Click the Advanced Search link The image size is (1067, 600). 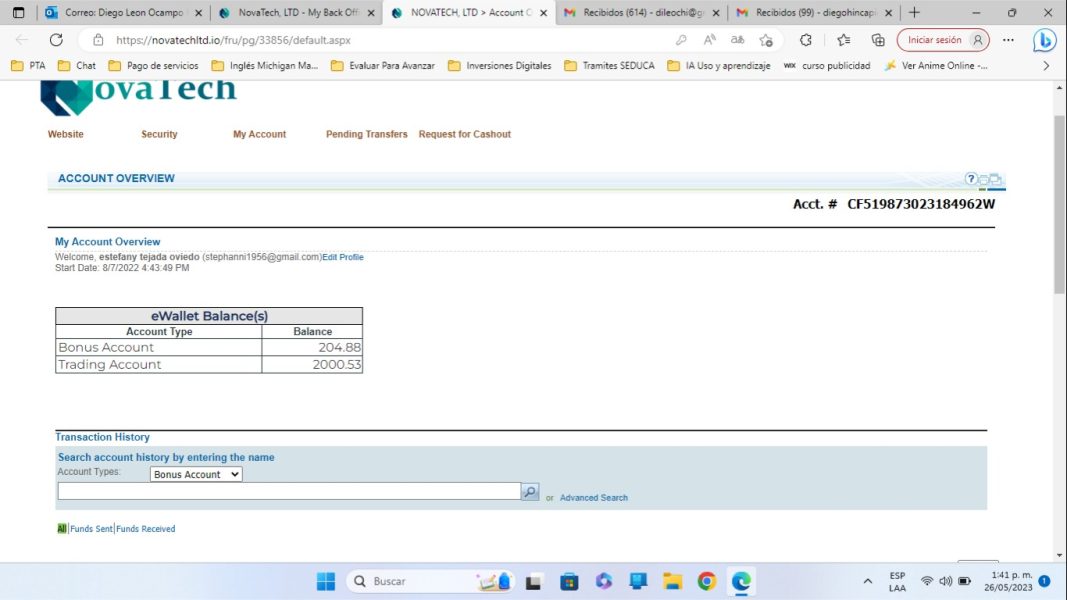tap(593, 498)
